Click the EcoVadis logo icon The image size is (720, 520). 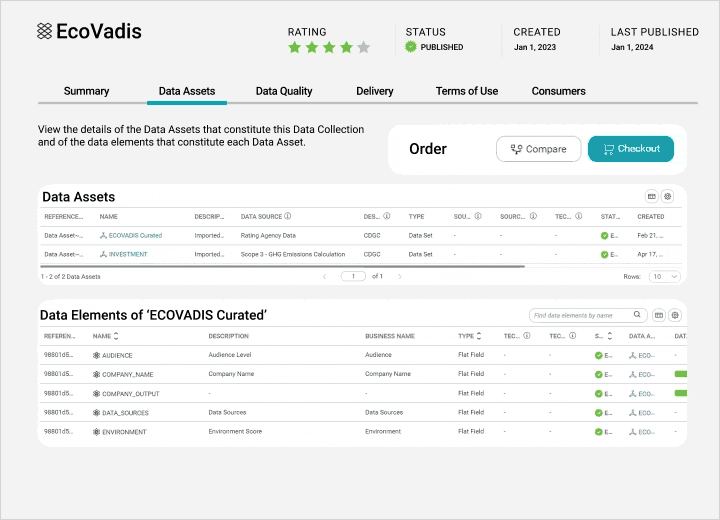pyautogui.click(x=45, y=31)
